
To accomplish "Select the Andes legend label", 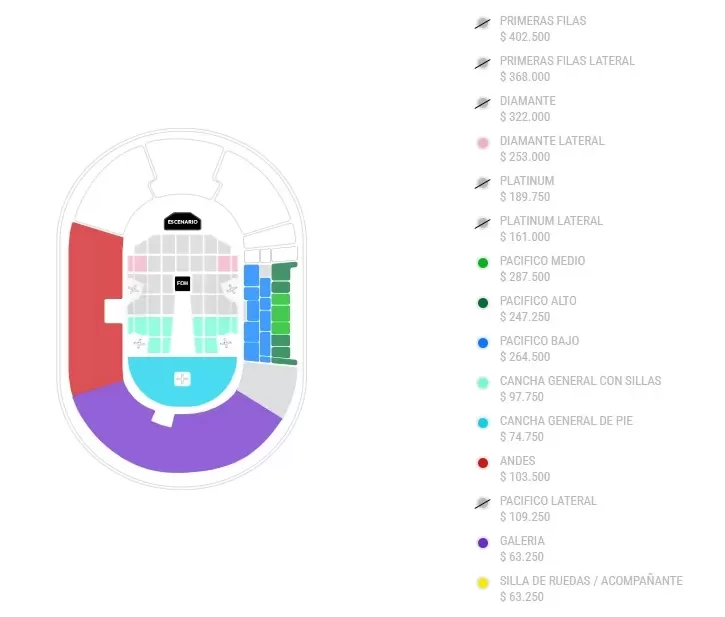I will (517, 461).
